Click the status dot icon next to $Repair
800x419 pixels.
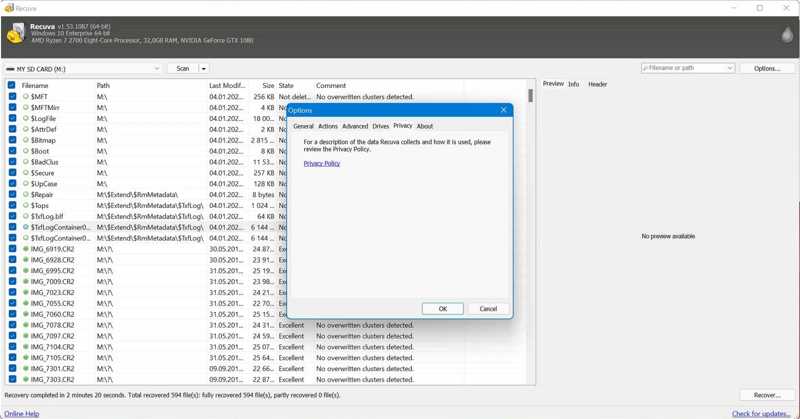26,194
